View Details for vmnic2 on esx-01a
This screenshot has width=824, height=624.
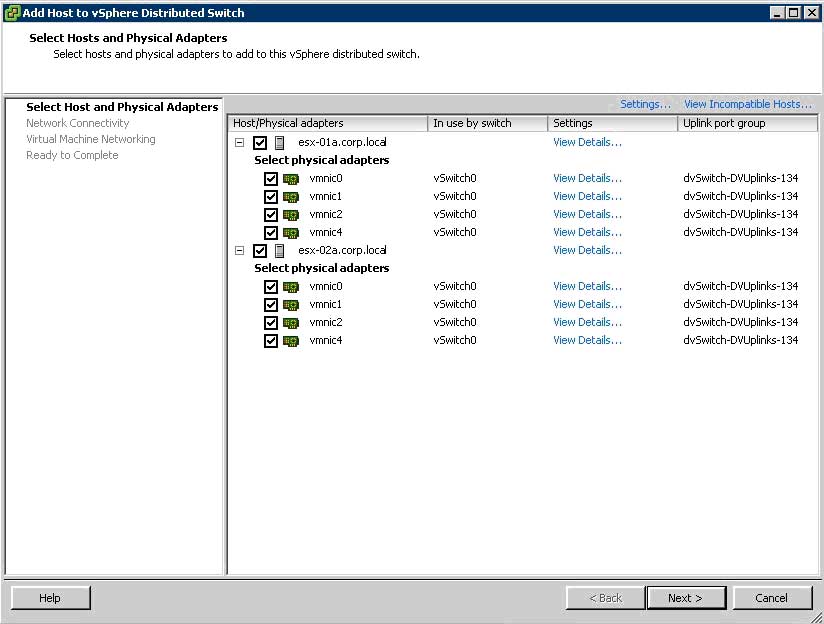coord(587,214)
